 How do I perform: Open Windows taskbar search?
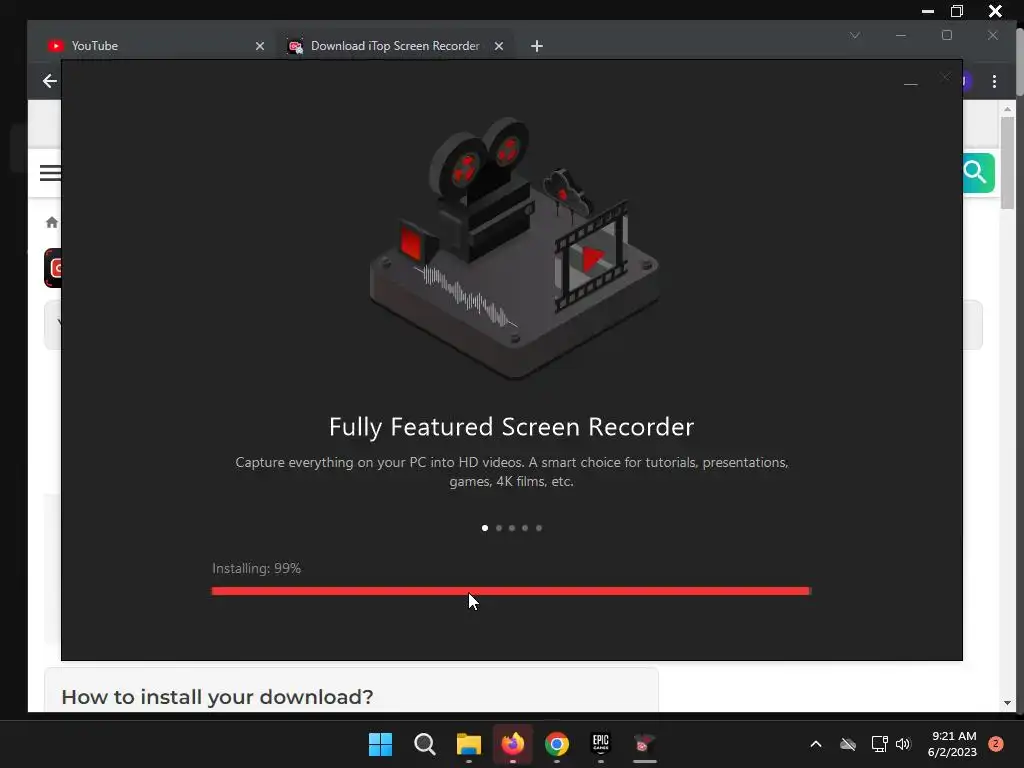424,744
